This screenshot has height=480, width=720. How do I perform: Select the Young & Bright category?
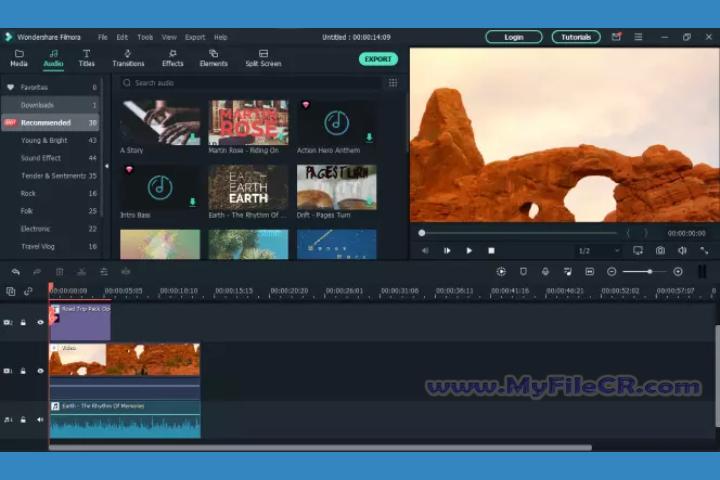pyautogui.click(x=51, y=140)
